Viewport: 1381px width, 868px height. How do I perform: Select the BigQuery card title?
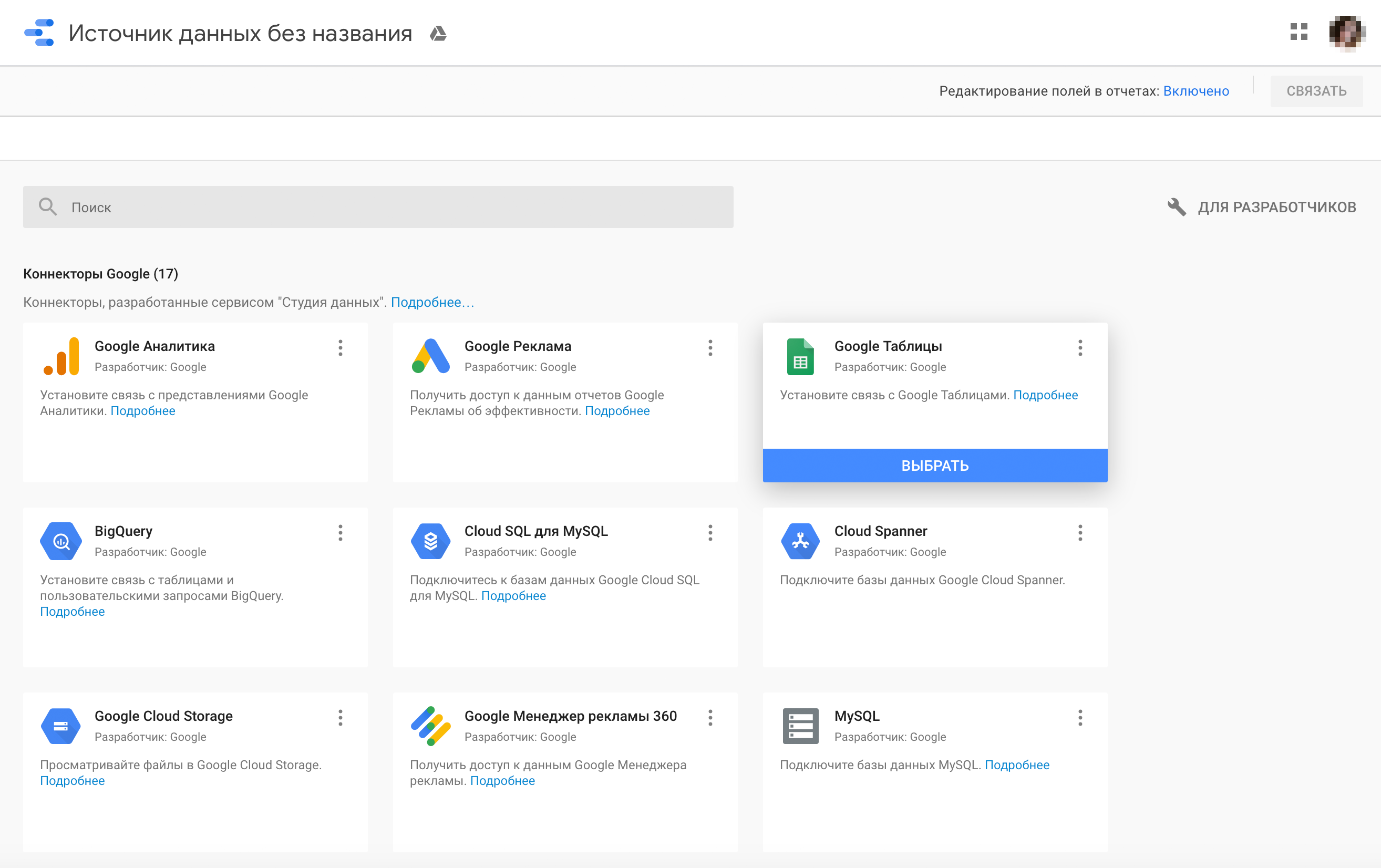coord(123,531)
